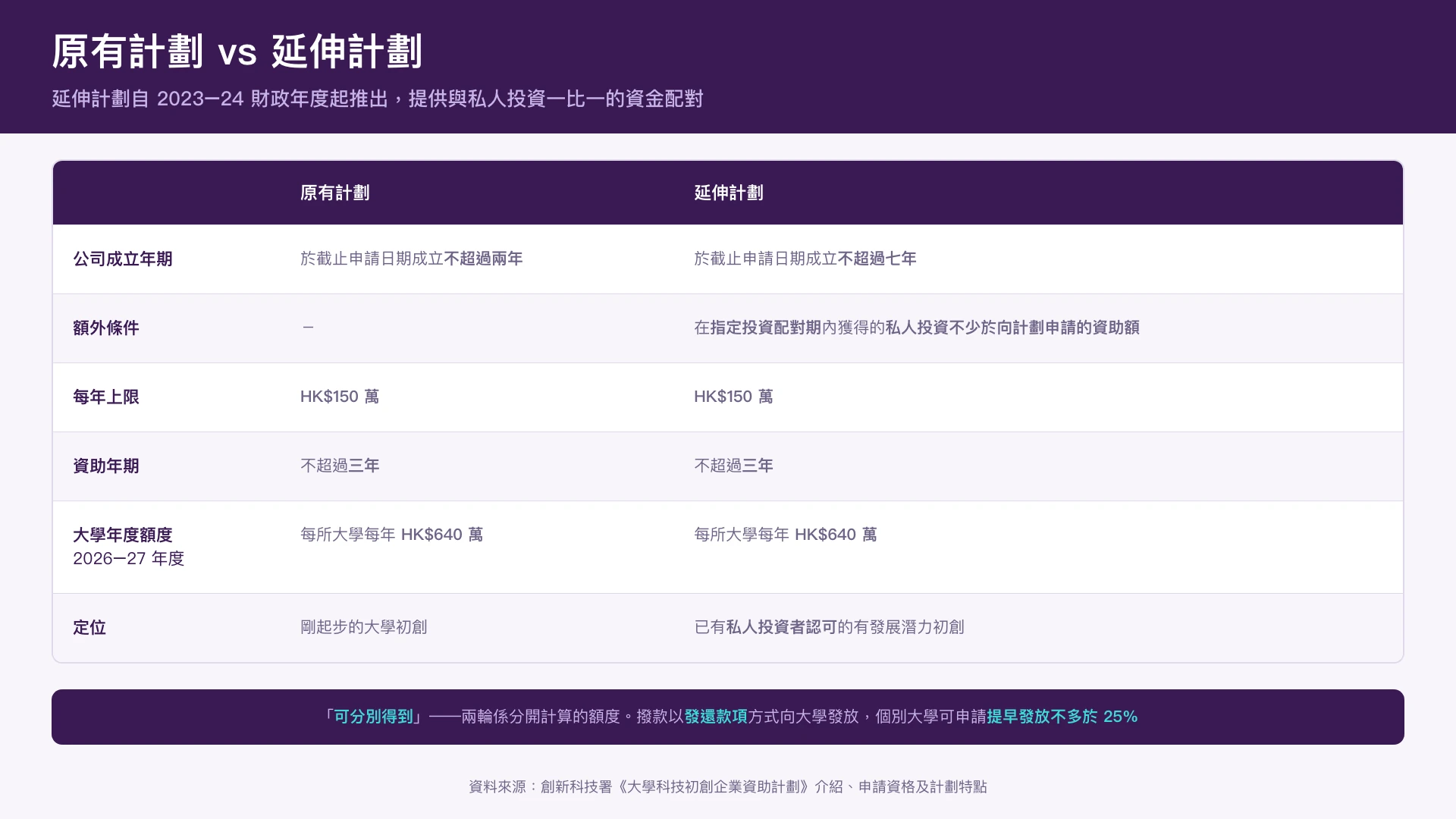Click the cell starting 在指定投資配對期內
Image resolution: width=1456 pixels, height=819 pixels.
tap(917, 328)
